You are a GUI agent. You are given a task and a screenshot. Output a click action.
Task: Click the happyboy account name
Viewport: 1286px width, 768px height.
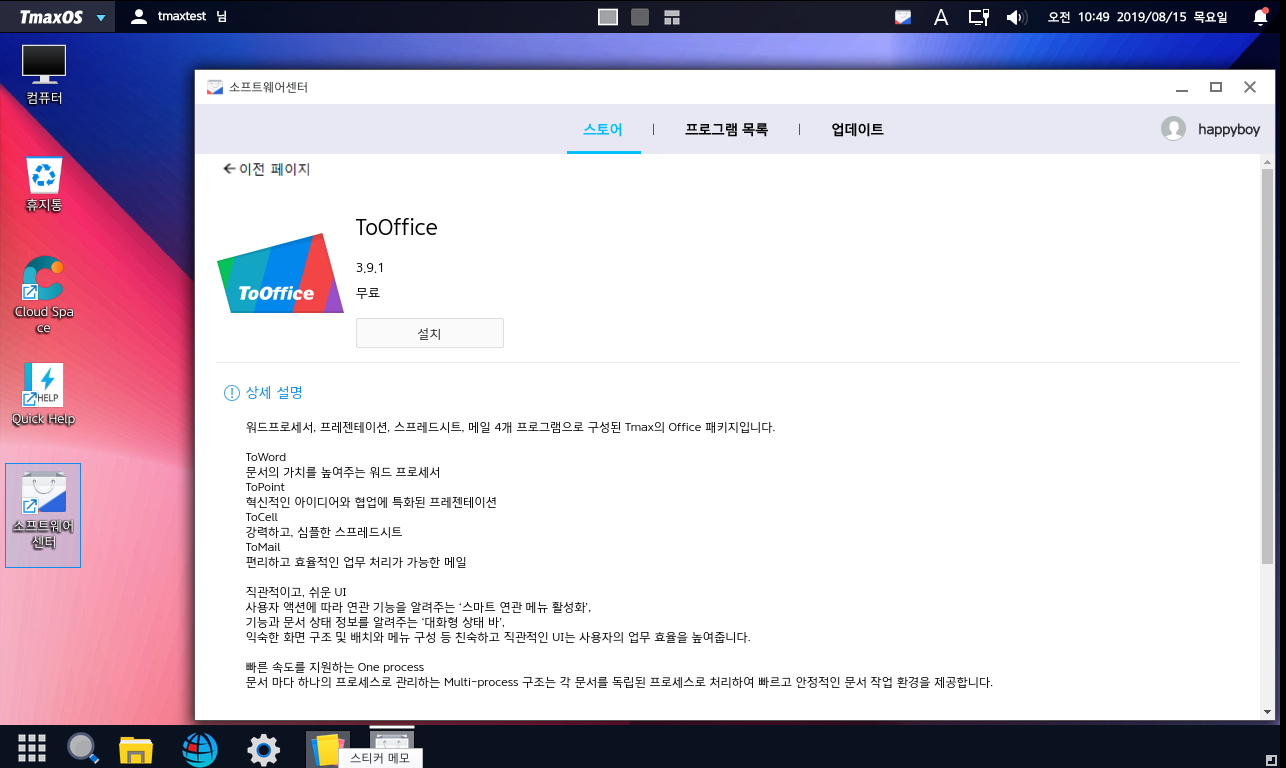tap(1229, 130)
